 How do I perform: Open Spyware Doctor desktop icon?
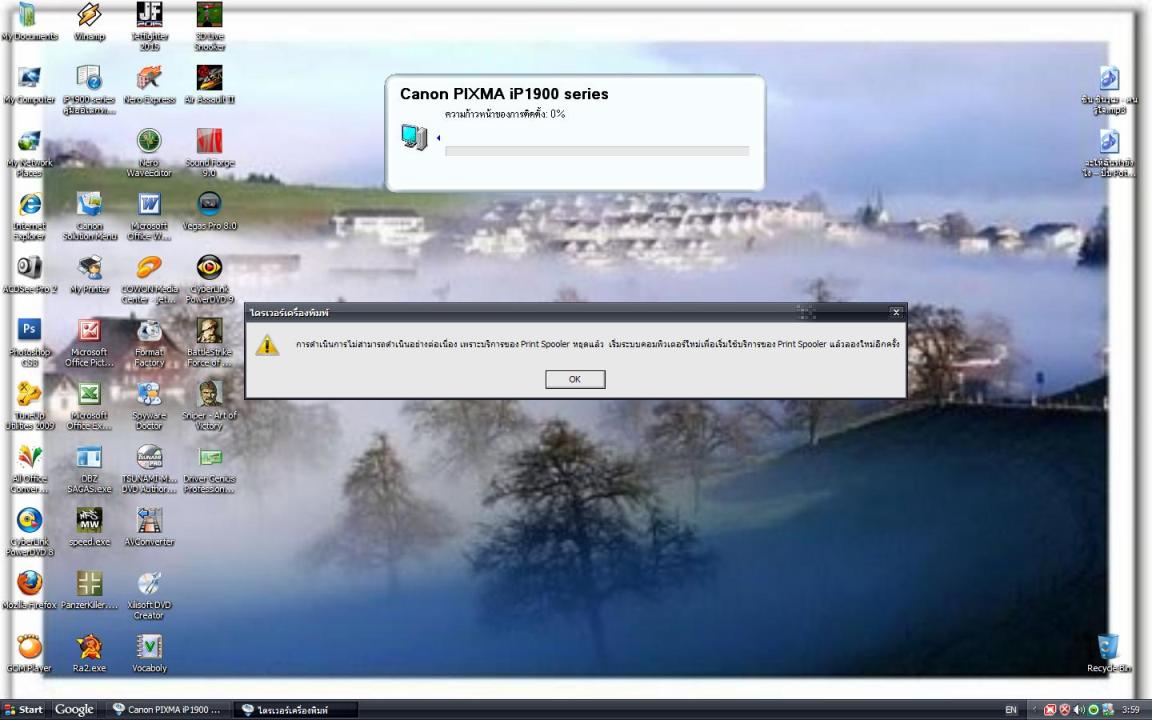149,406
